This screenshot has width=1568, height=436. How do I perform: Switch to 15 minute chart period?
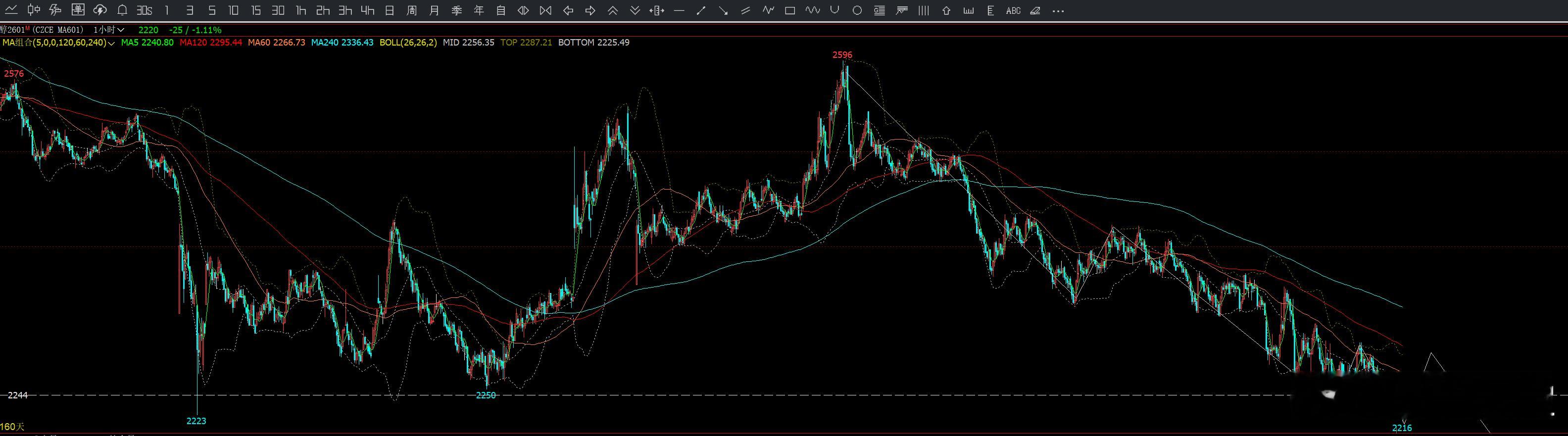click(x=256, y=10)
